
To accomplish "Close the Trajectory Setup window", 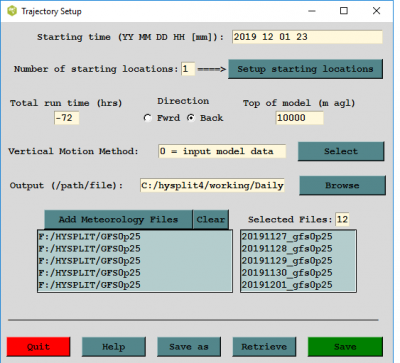I will click(x=376, y=11).
